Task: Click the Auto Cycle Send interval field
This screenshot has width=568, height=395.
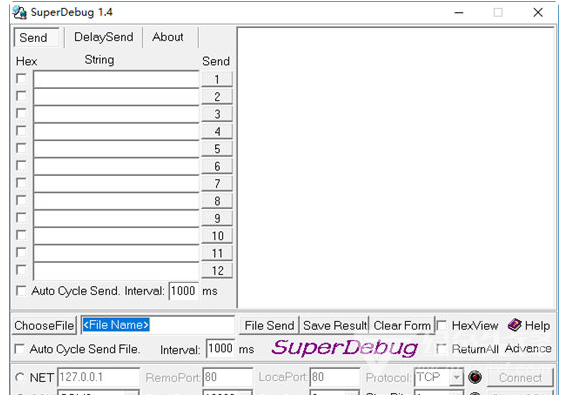Action: pos(184,291)
